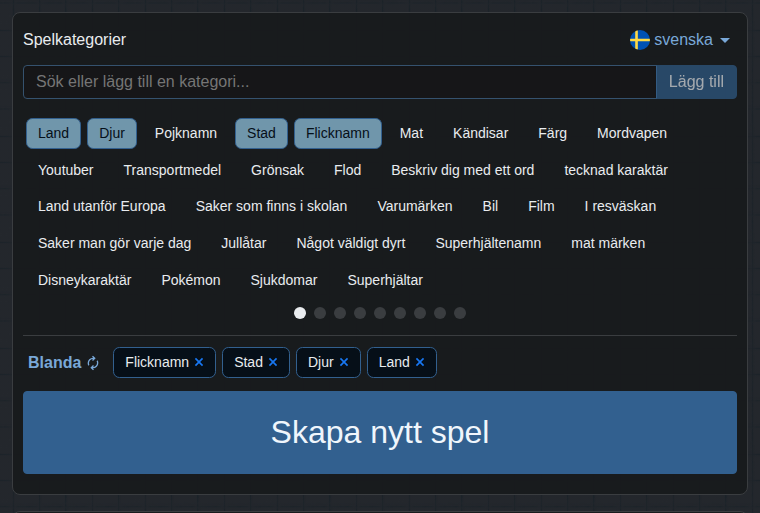Select the Superhjältar category
Screen dimensions: 760x513
pos(385,280)
